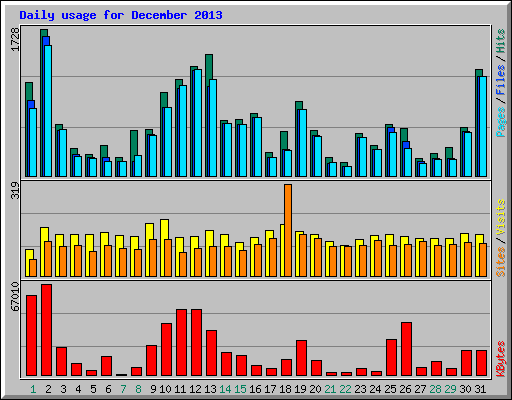The width and height of the screenshot is (512, 400).
Task: Click the red KBytes bar for day 1
Action: (x=31, y=336)
